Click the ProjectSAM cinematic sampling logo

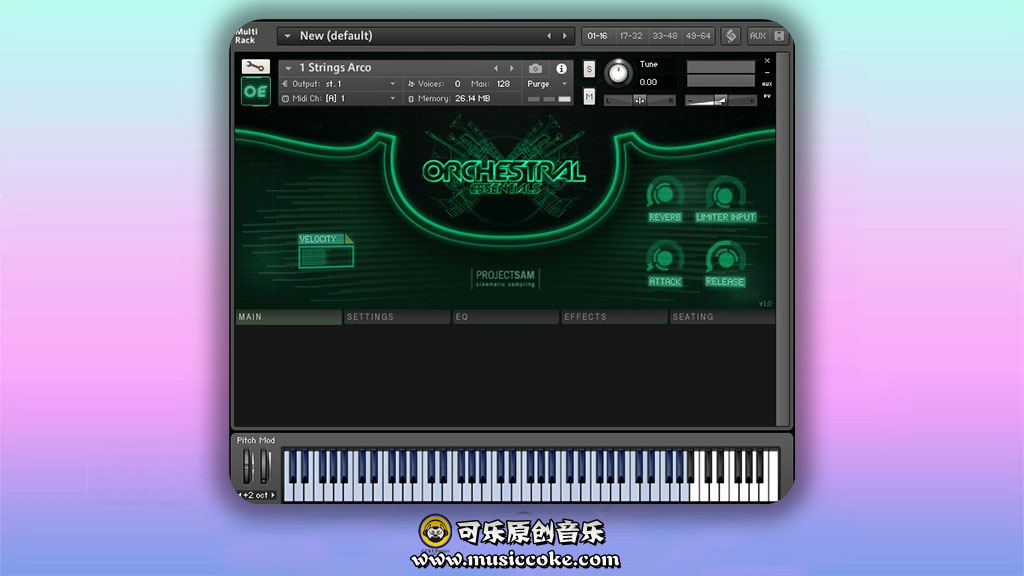pyautogui.click(x=505, y=278)
